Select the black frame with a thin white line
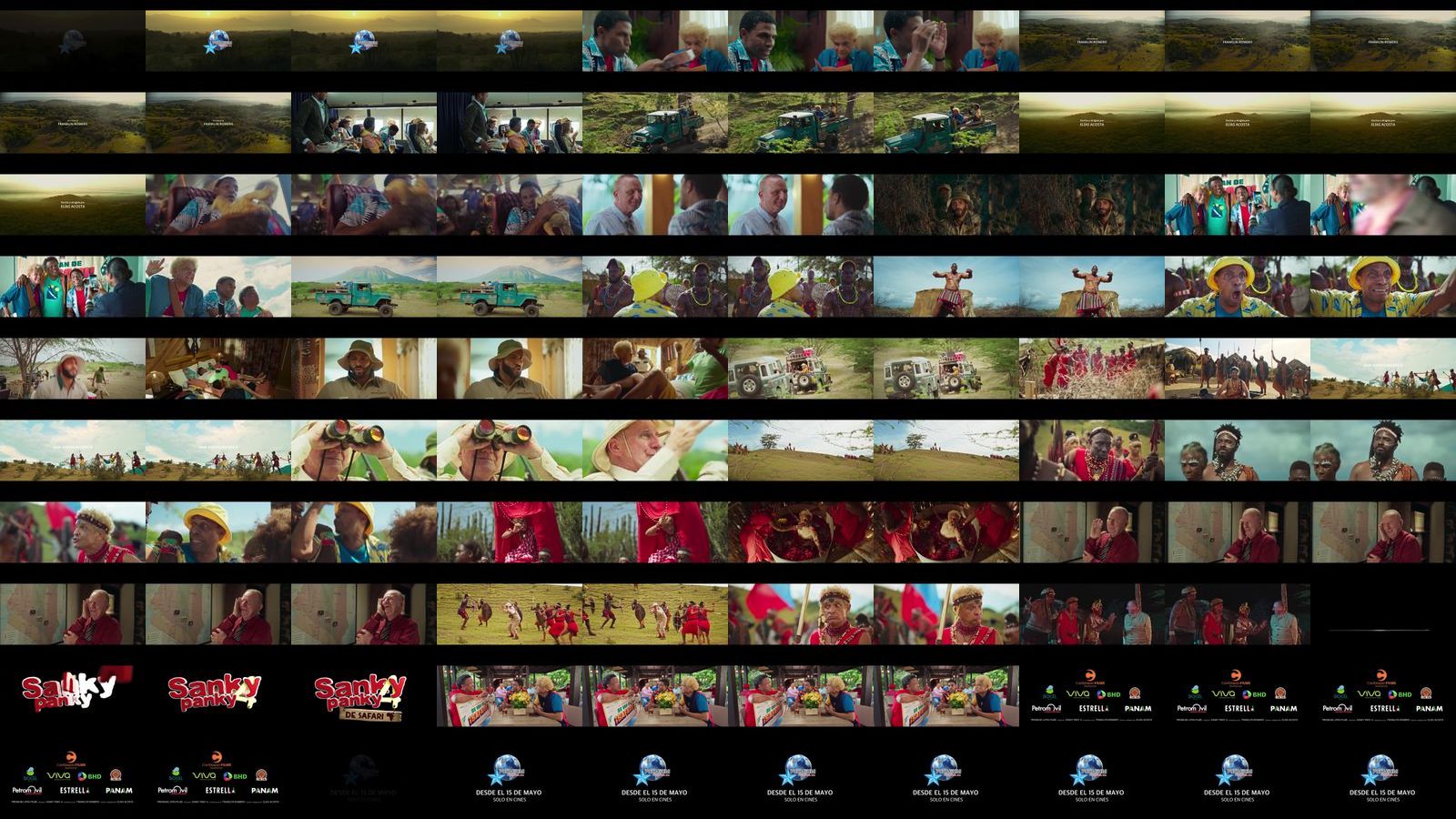The height and width of the screenshot is (819, 1456). click(x=1383, y=614)
